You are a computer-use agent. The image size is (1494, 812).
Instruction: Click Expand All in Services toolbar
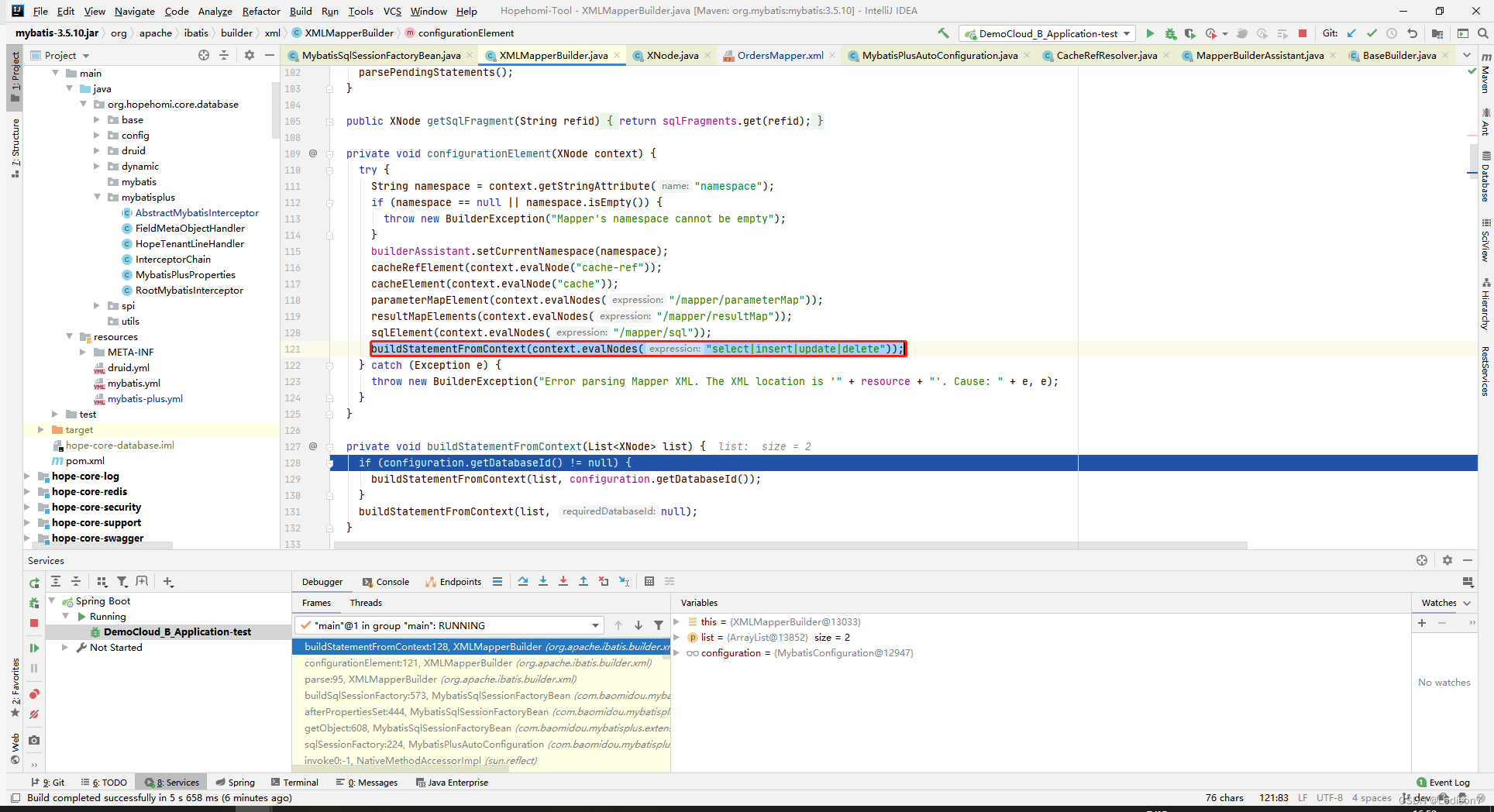point(56,581)
